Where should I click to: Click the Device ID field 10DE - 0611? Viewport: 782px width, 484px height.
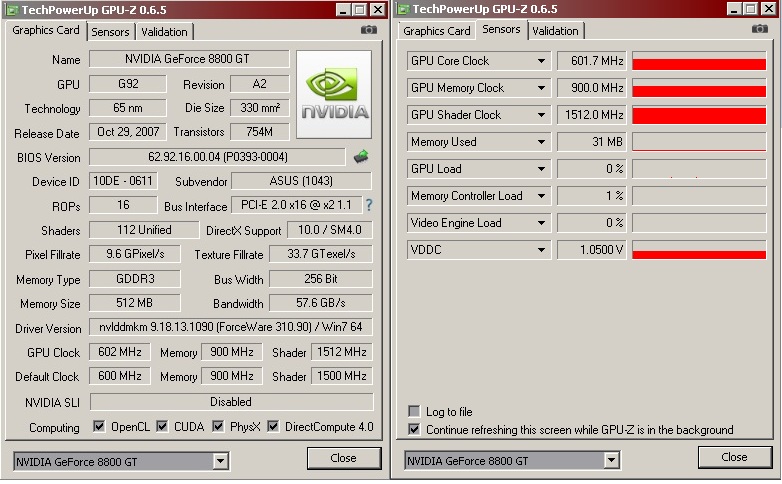click(x=123, y=181)
